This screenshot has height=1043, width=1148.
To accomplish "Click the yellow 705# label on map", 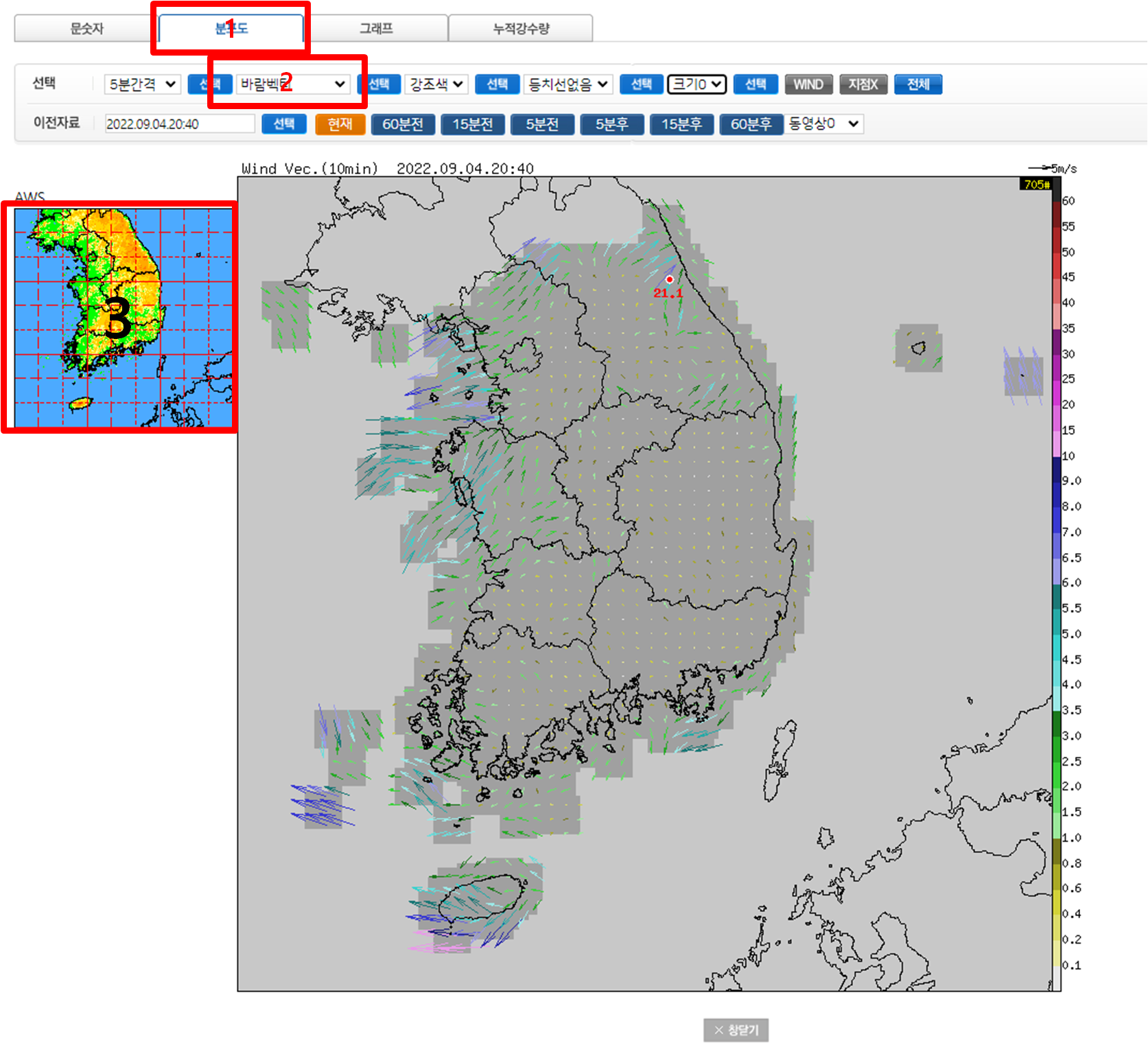I will (x=1036, y=184).
